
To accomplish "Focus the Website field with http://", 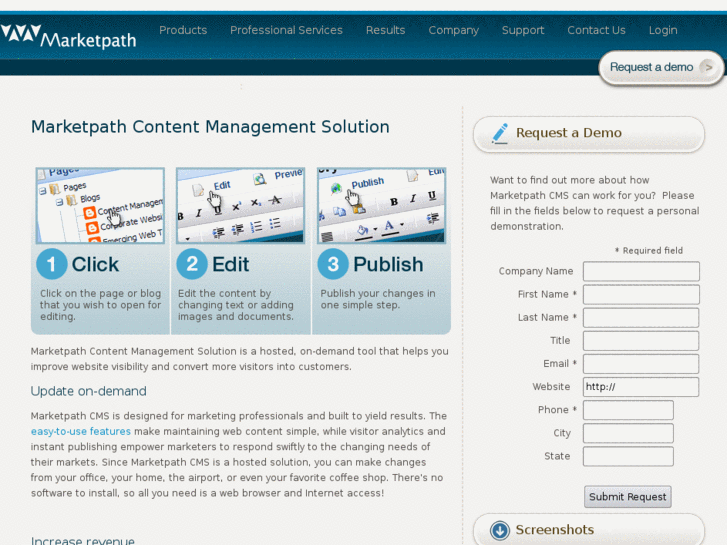I will click(641, 387).
